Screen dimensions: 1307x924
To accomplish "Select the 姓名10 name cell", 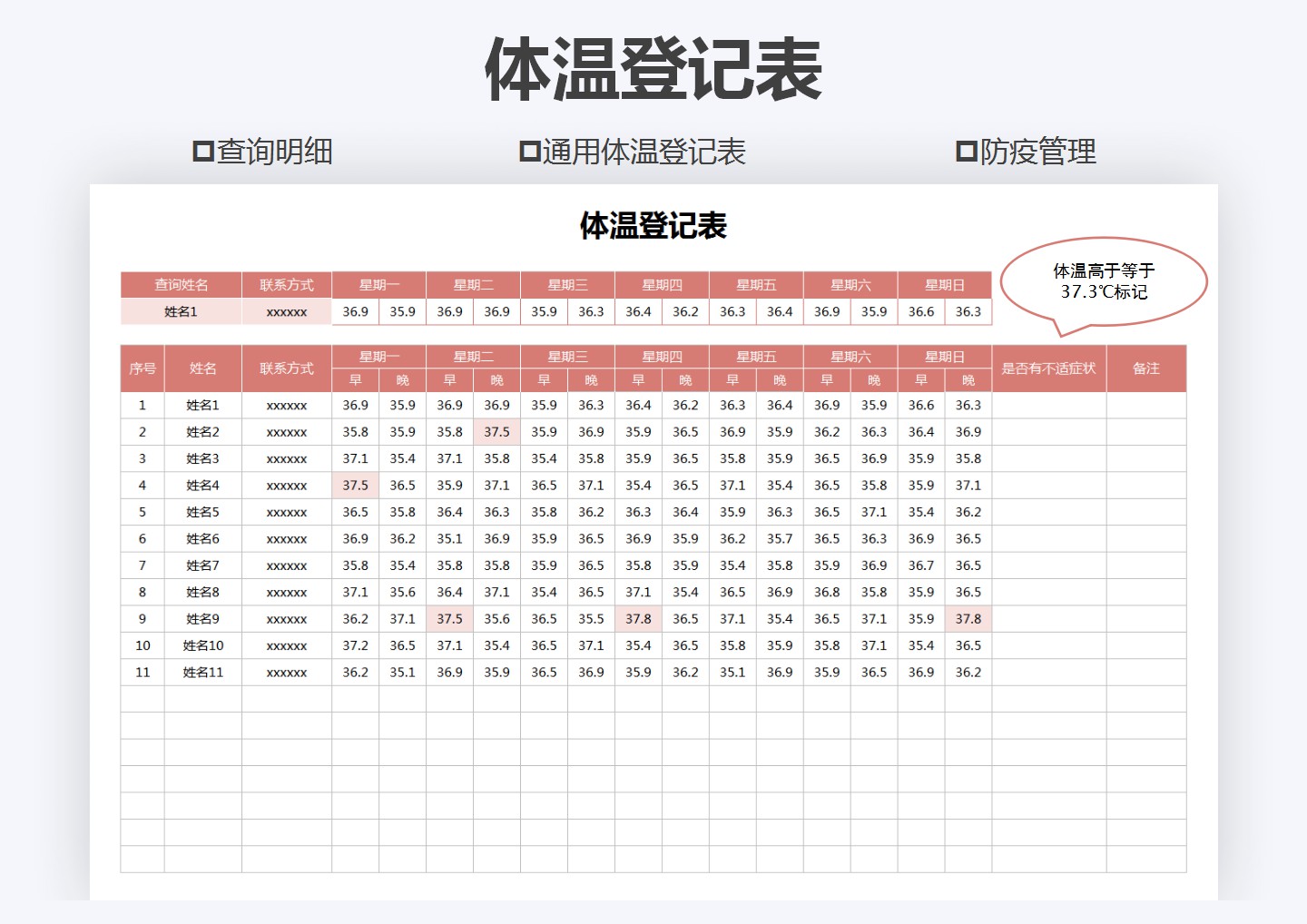I will click(x=201, y=645).
